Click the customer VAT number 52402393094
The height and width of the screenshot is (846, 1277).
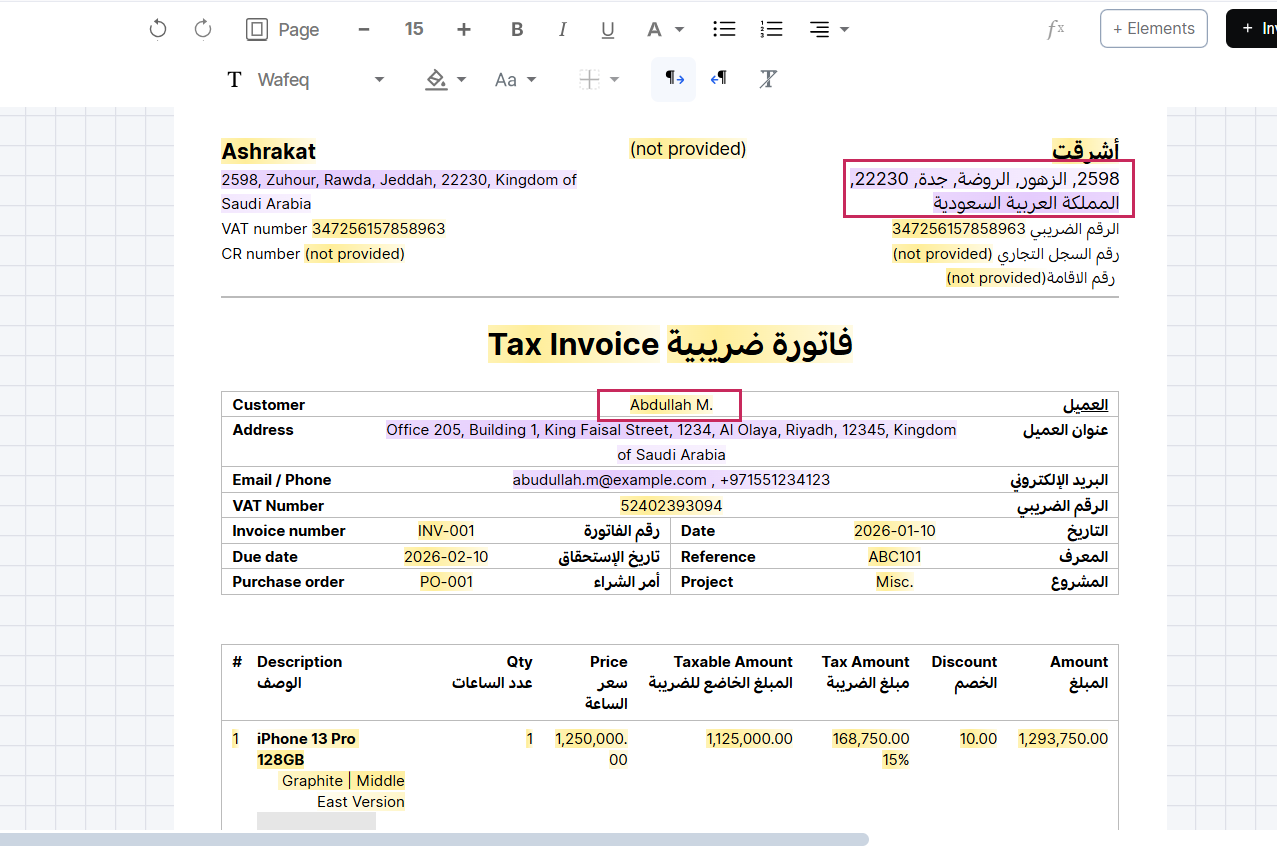pos(671,506)
